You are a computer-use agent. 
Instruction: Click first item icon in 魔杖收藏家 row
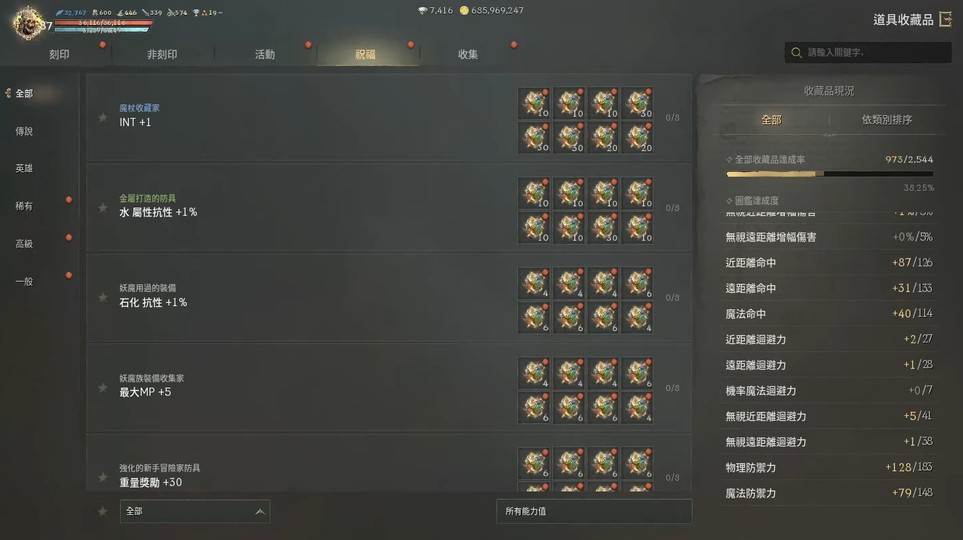pos(534,103)
